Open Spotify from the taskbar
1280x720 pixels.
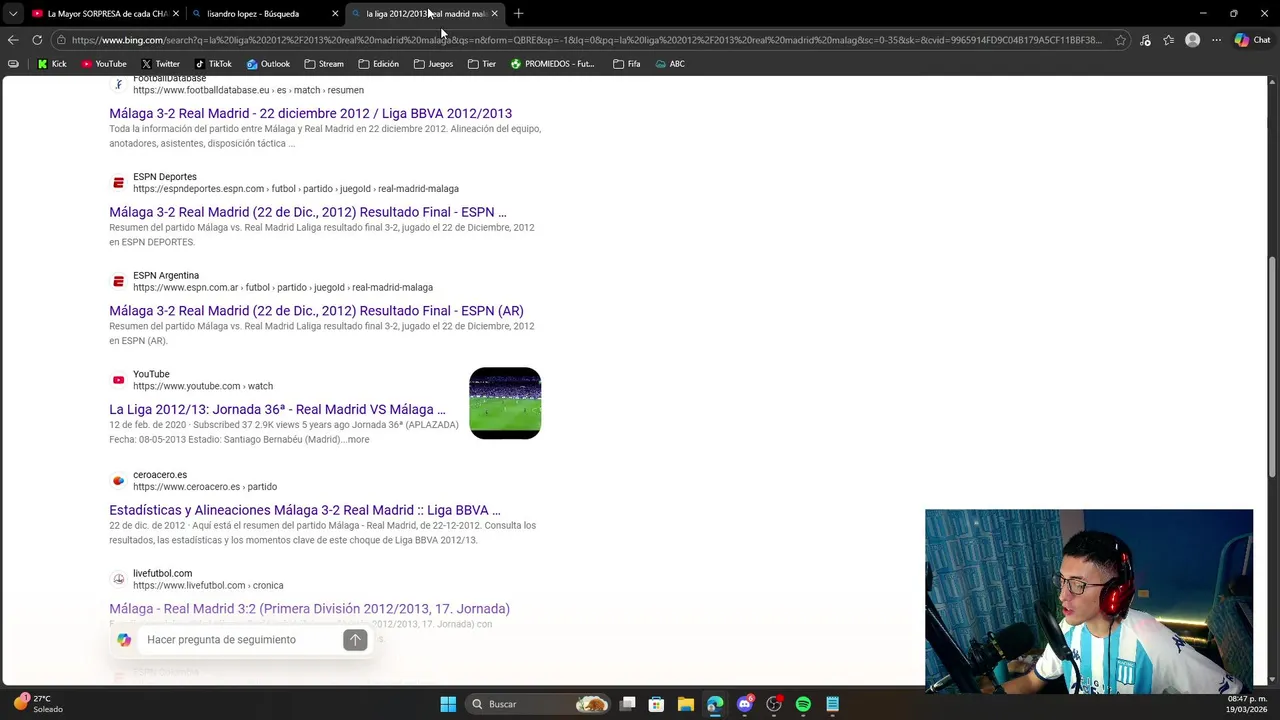(x=803, y=704)
